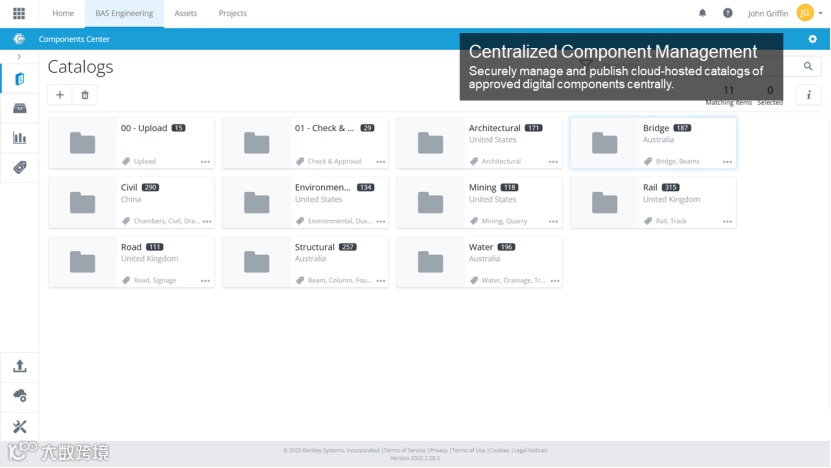Screen dimensions: 831x468
Task: Open the Cookies footer link
Action: tap(499, 451)
